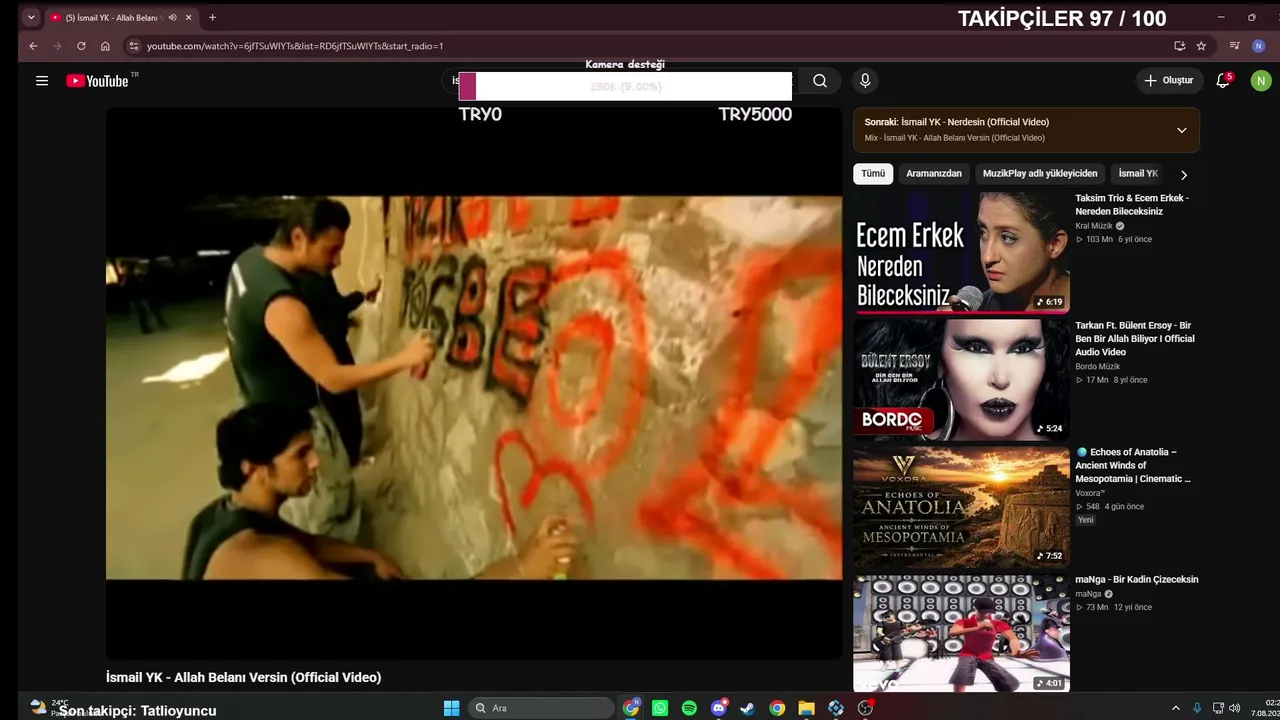Open the Ecem Erkek Nereden Bileceksiniz thumbnail
Image resolution: width=1280 pixels, height=720 pixels.
(x=961, y=252)
